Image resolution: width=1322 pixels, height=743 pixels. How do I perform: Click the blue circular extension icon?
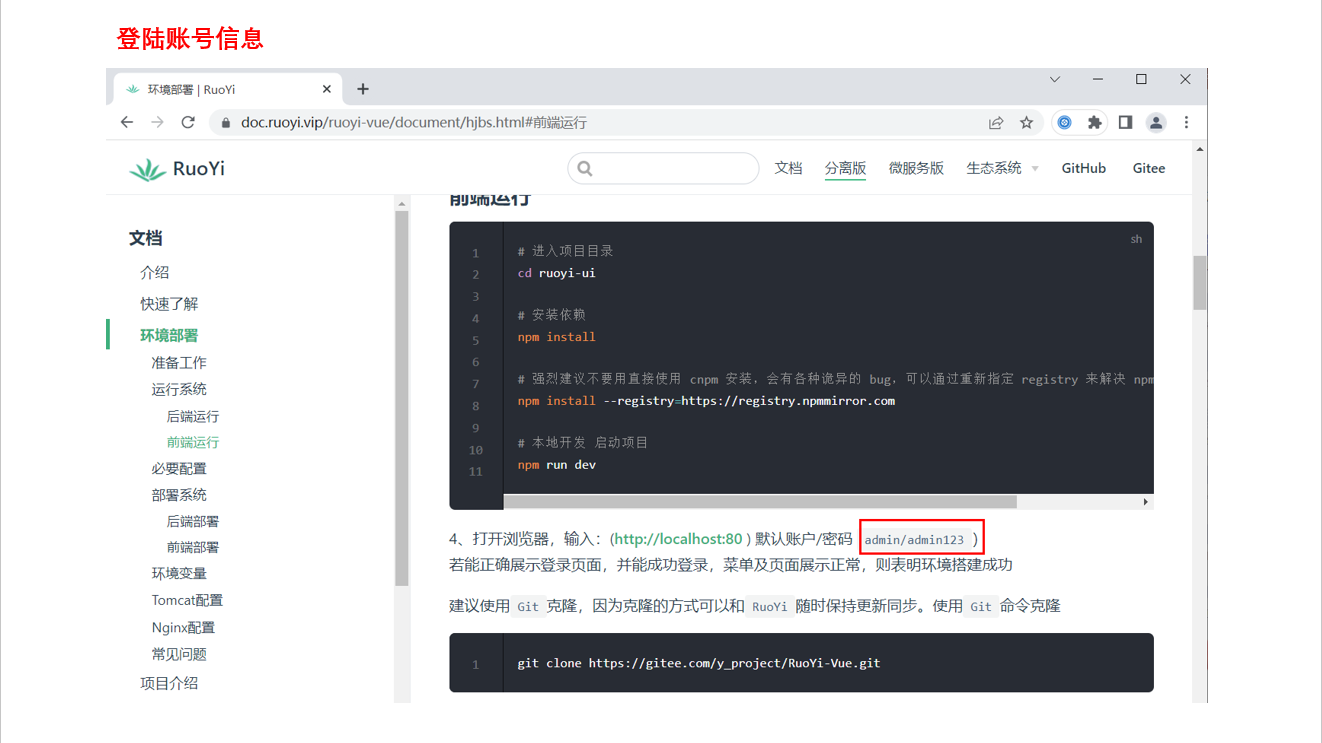tap(1065, 122)
